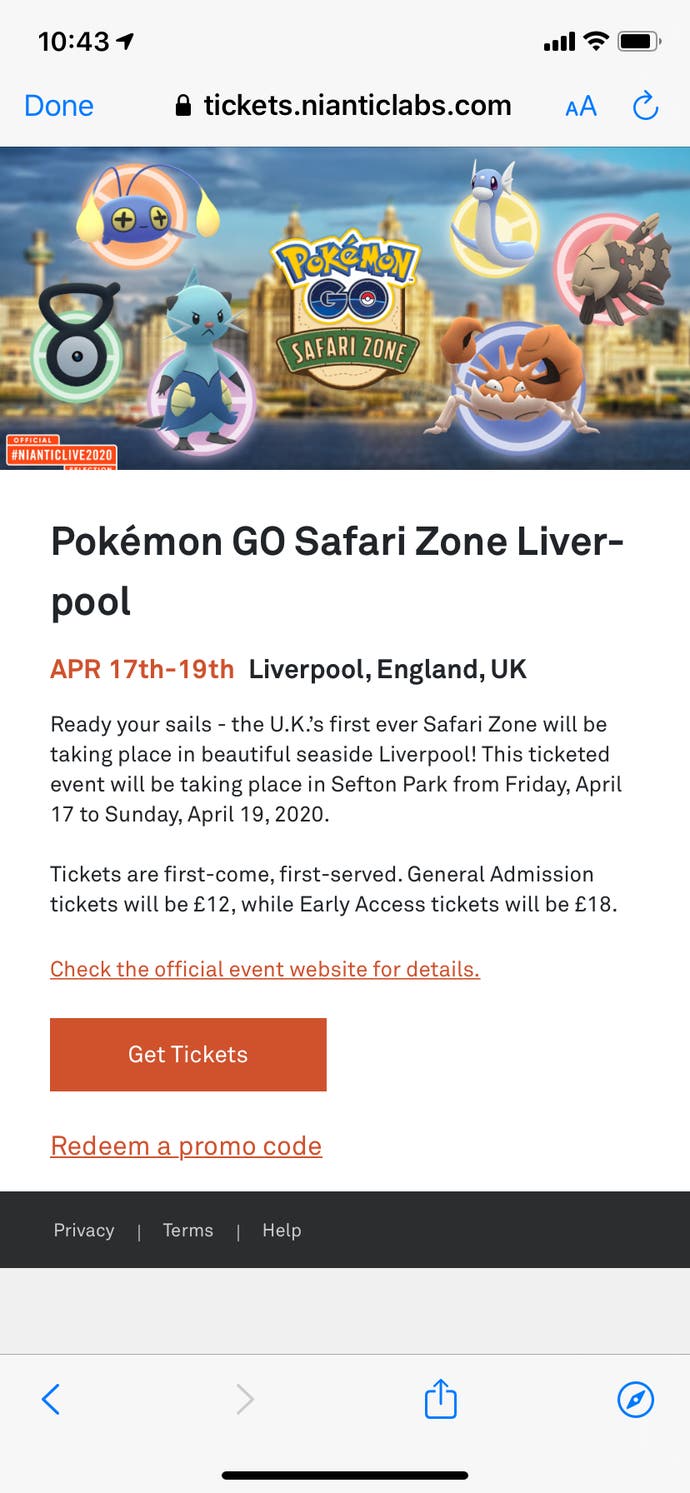
Task: Open the official event website details link
Action: coord(265,969)
